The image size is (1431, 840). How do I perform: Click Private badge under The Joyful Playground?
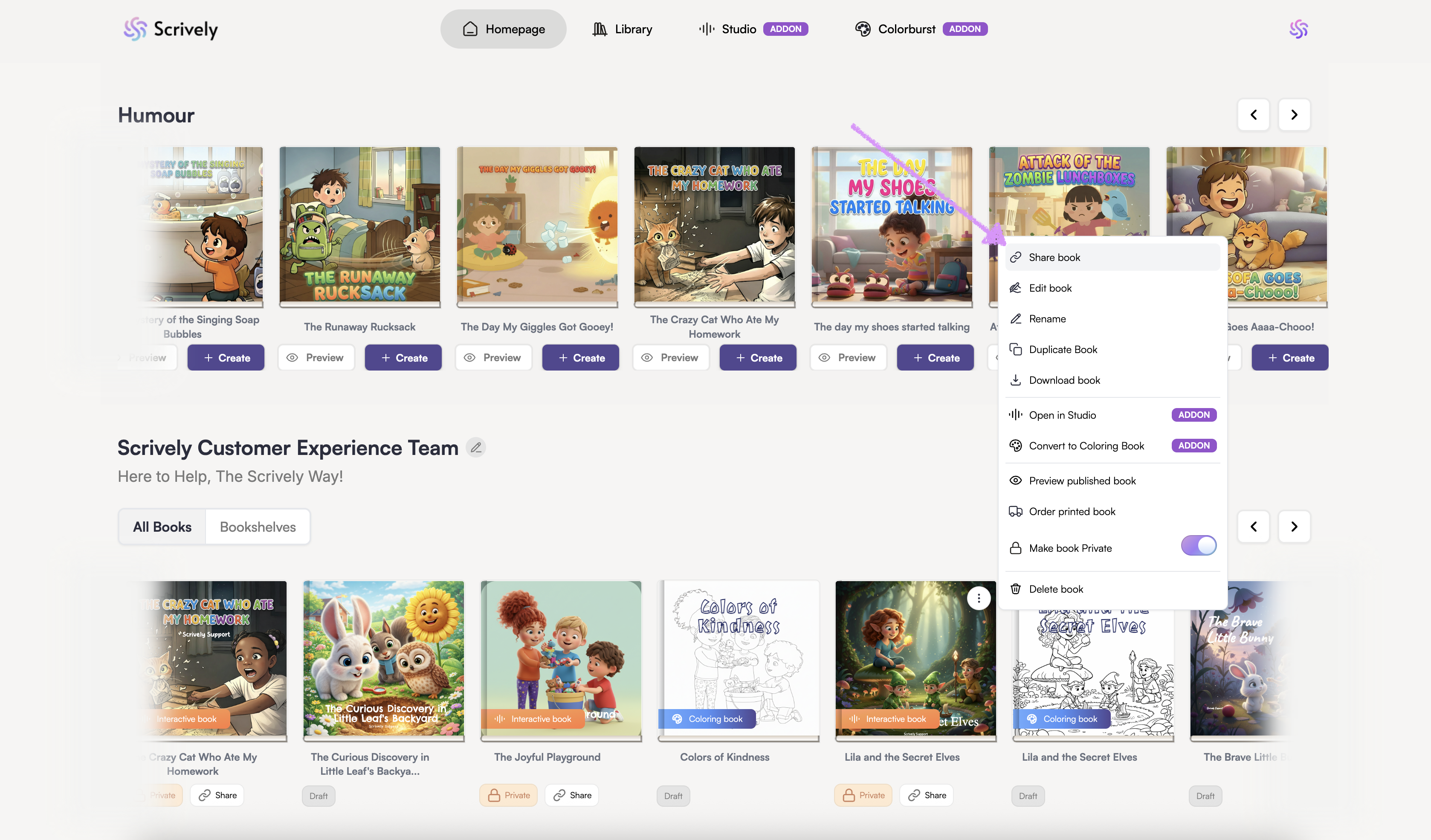[508, 795]
